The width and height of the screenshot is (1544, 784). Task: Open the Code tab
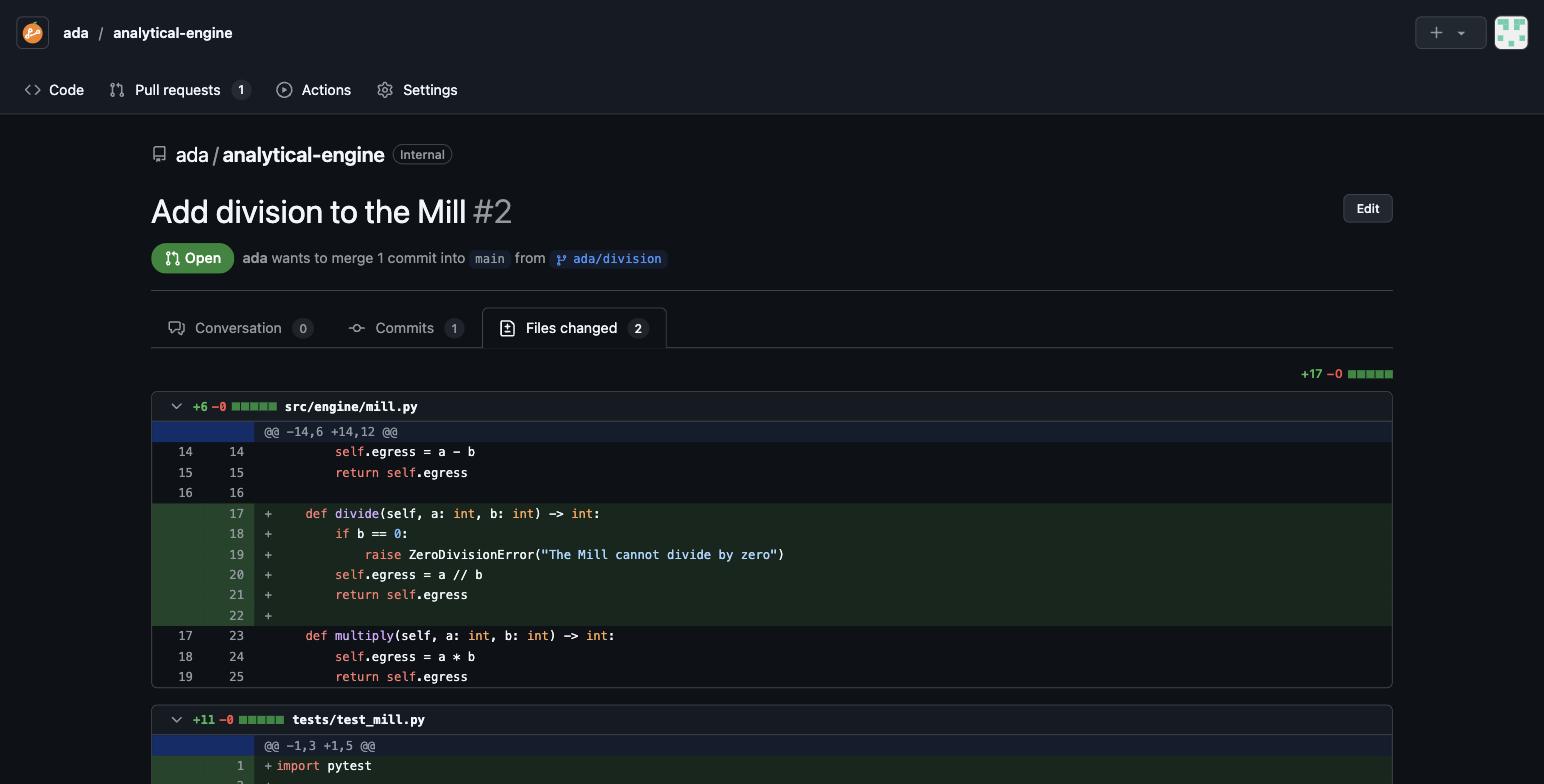click(x=54, y=90)
